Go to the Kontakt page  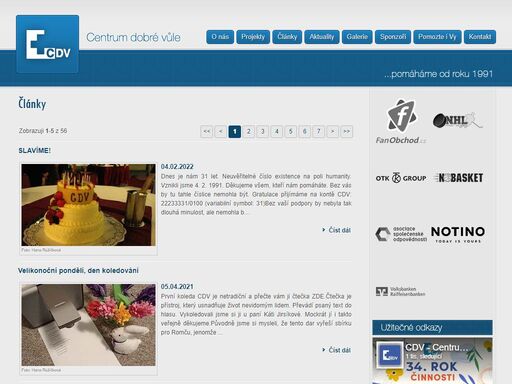[480, 37]
